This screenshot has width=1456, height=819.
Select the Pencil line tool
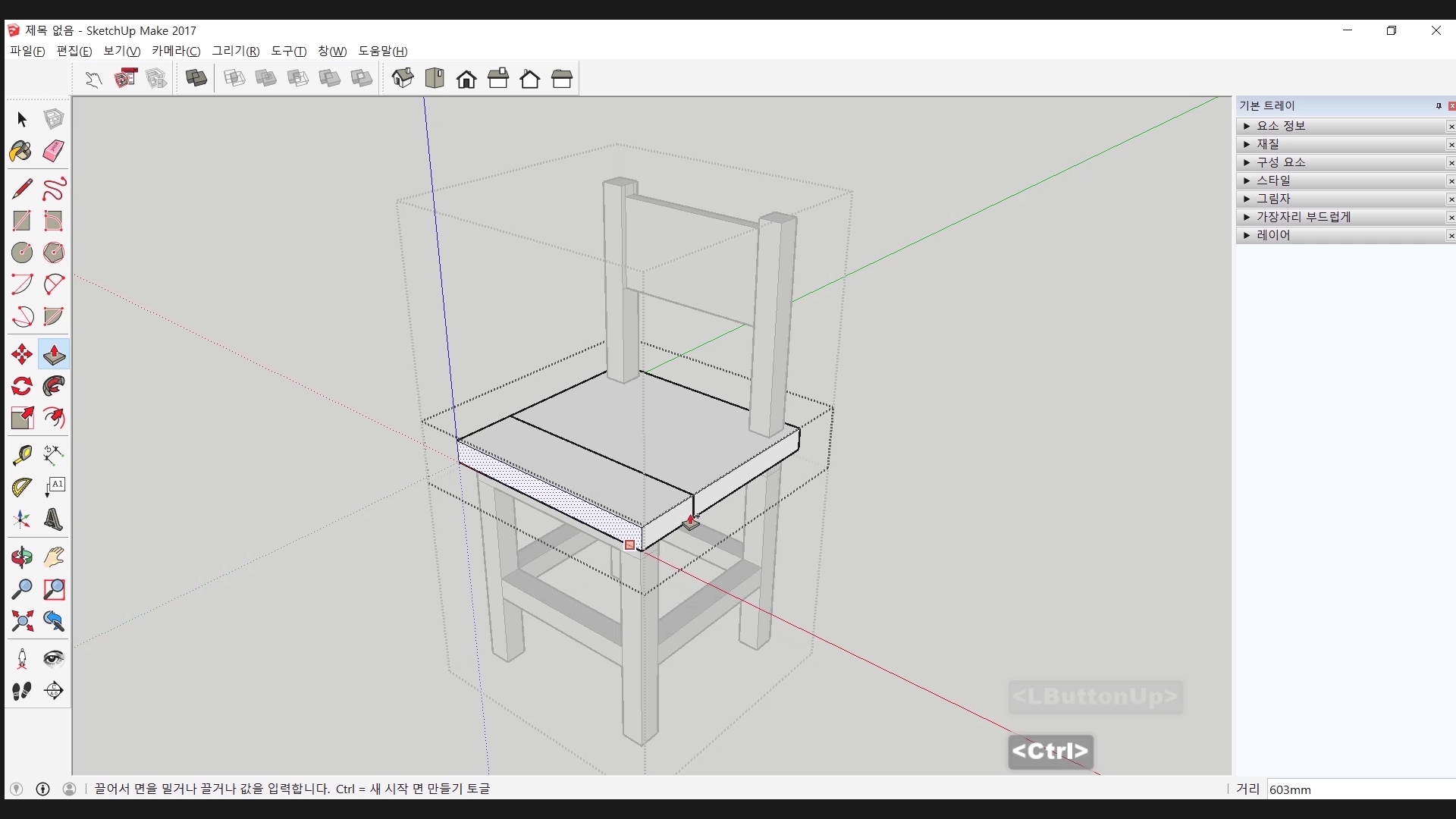click(x=21, y=188)
